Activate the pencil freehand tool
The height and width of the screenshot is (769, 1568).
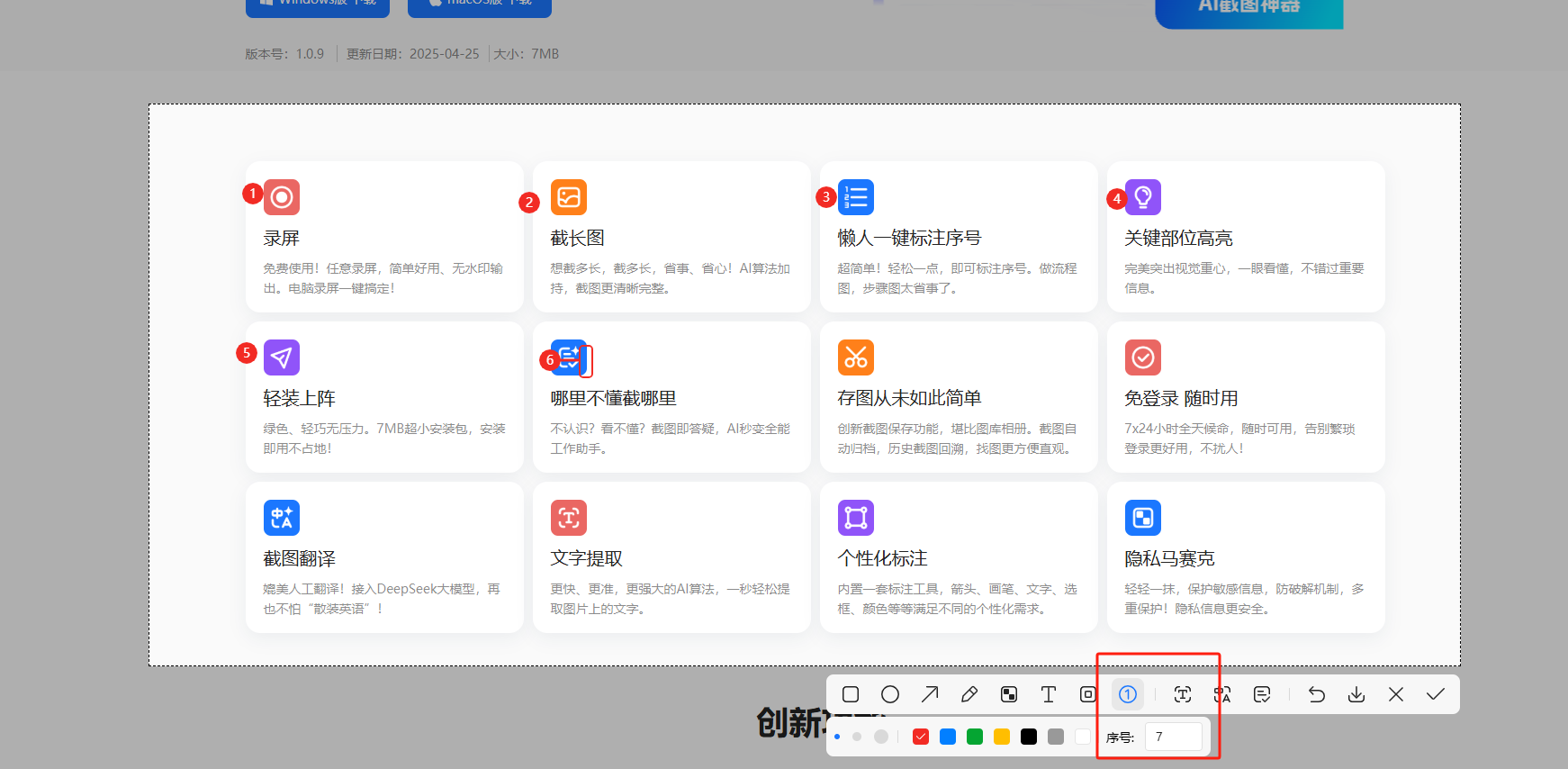(x=969, y=694)
